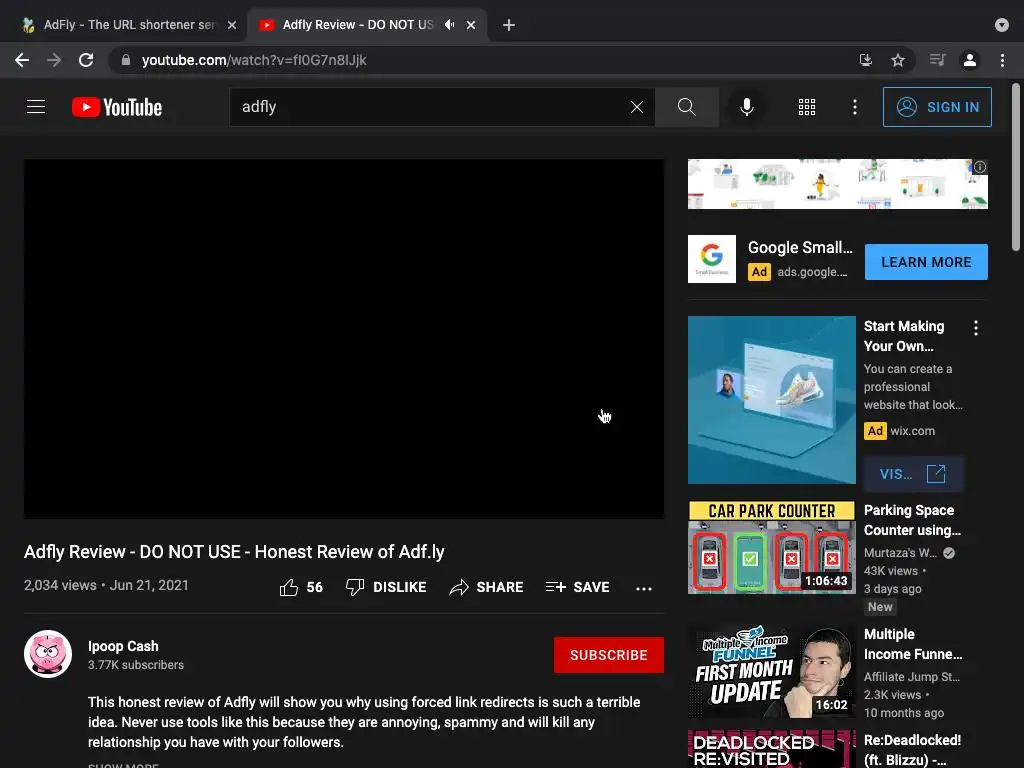Viewport: 1024px width, 768px height.
Task: Open more actions under the video
Action: point(644,588)
